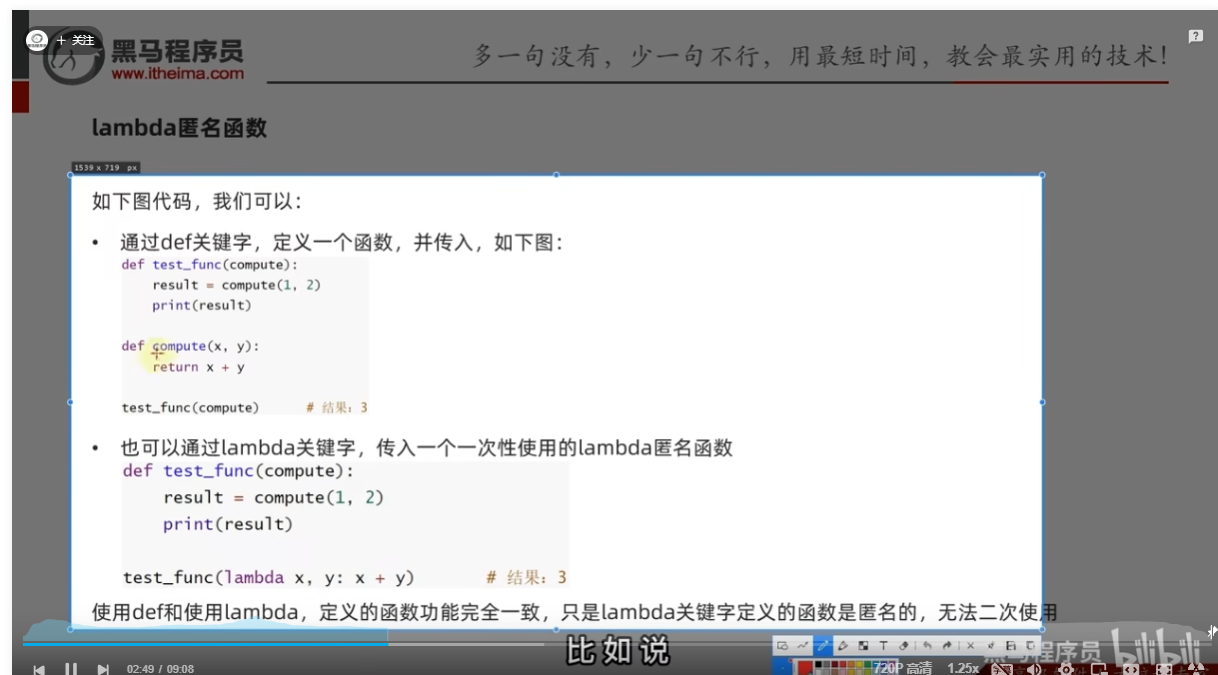The image size is (1218, 675).
Task: Open the 1.25x playback speed menu
Action: pos(963,668)
